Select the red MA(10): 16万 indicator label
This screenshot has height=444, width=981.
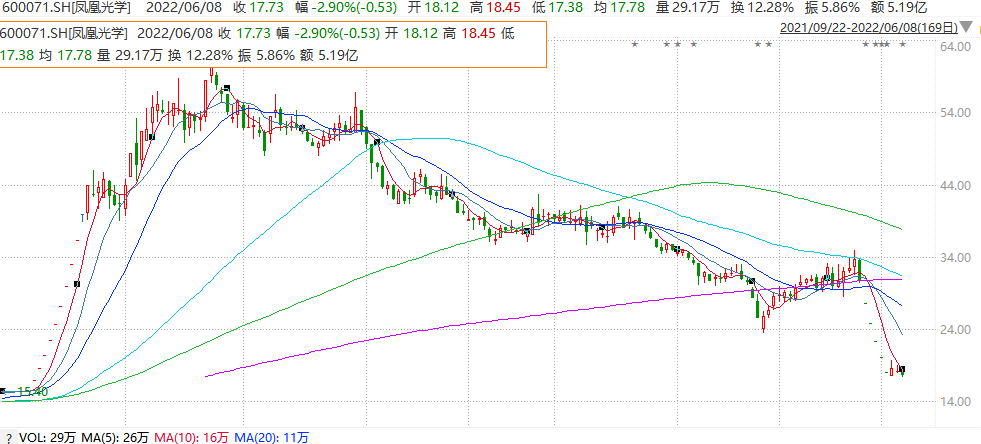tap(191, 438)
